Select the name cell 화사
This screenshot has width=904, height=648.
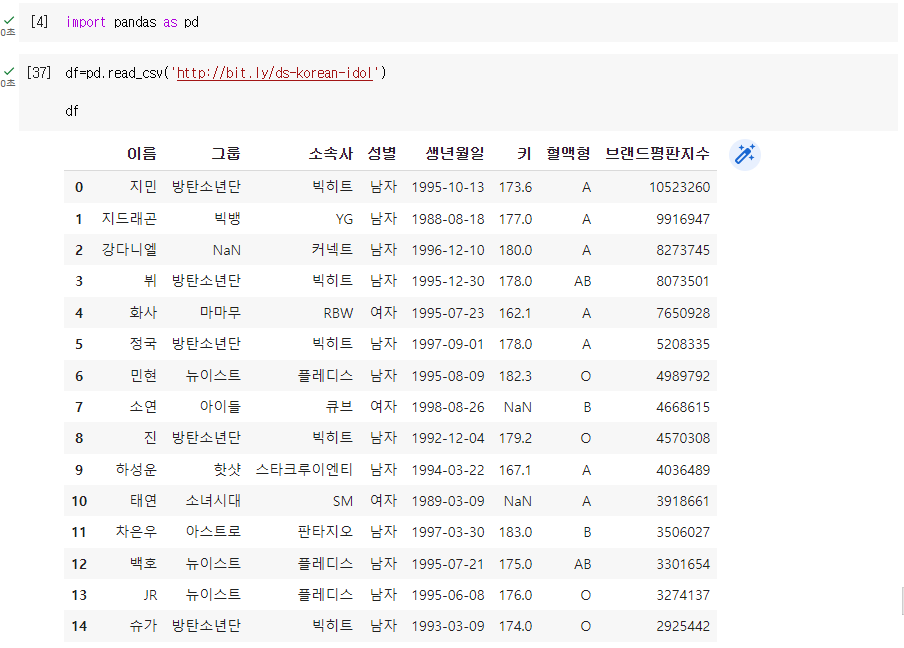143,312
